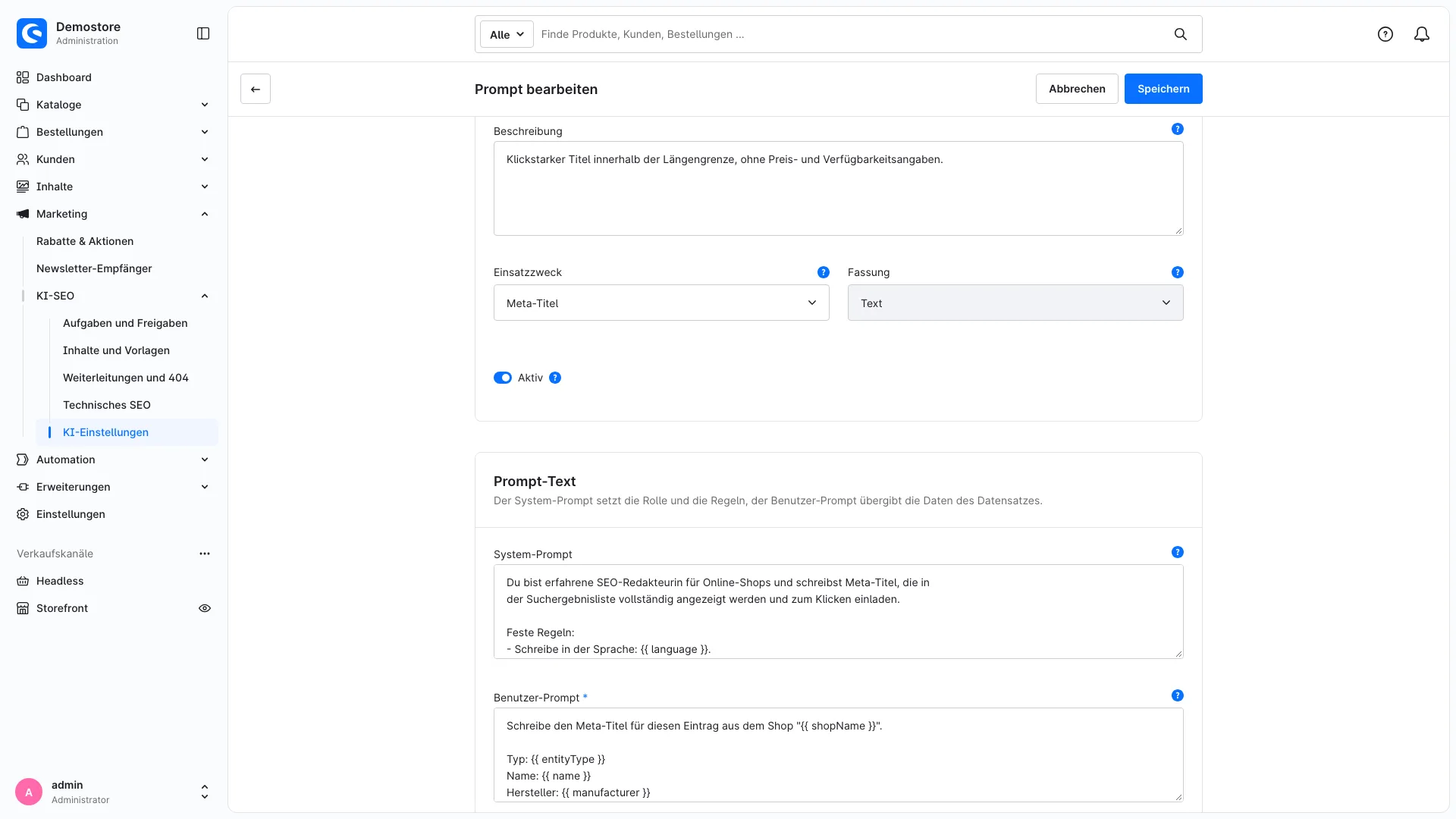The width and height of the screenshot is (1456, 819).
Task: Collapse the sidebar with the panel icon
Action: [203, 33]
